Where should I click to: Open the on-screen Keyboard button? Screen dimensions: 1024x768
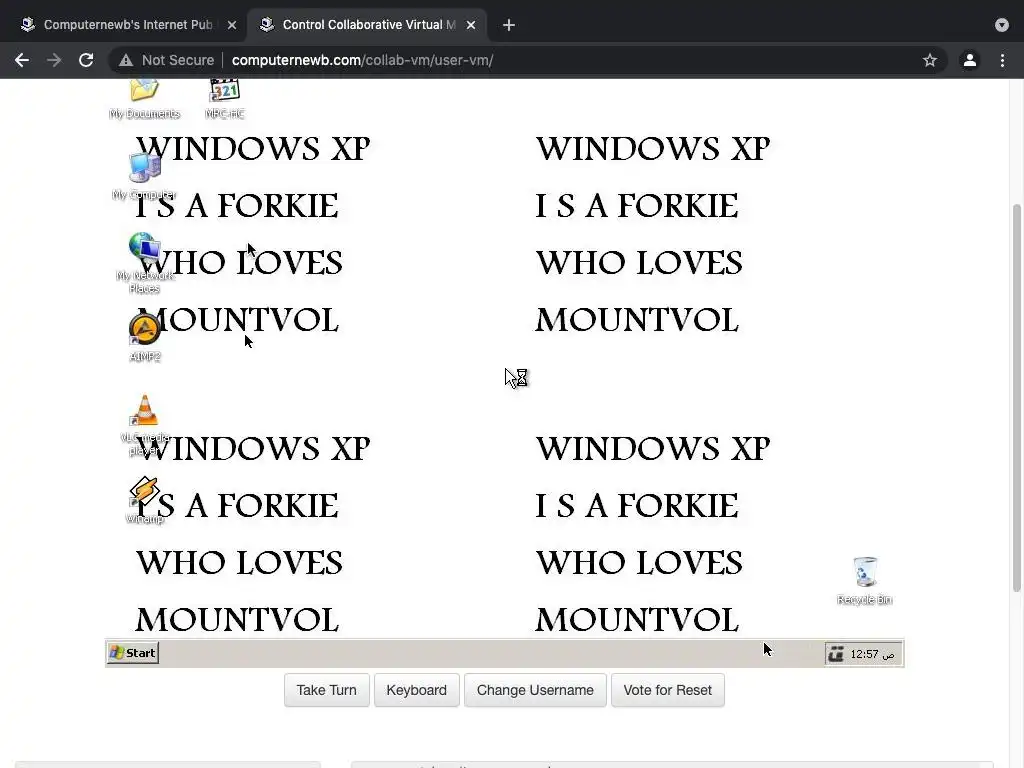point(417,690)
